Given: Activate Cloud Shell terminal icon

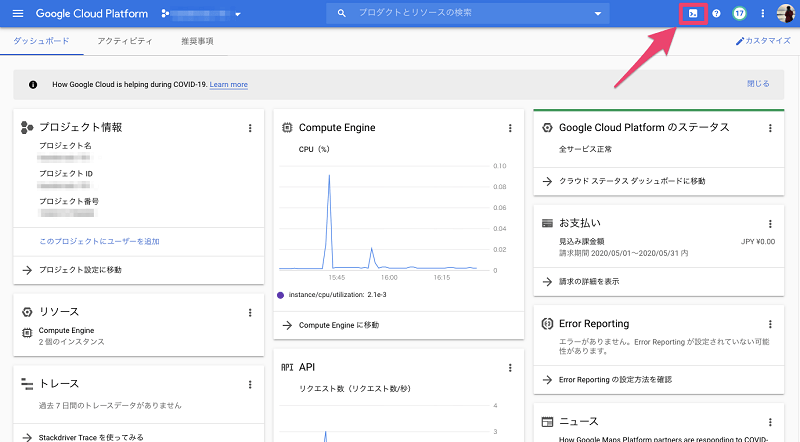Looking at the screenshot, I should tap(693, 14).
